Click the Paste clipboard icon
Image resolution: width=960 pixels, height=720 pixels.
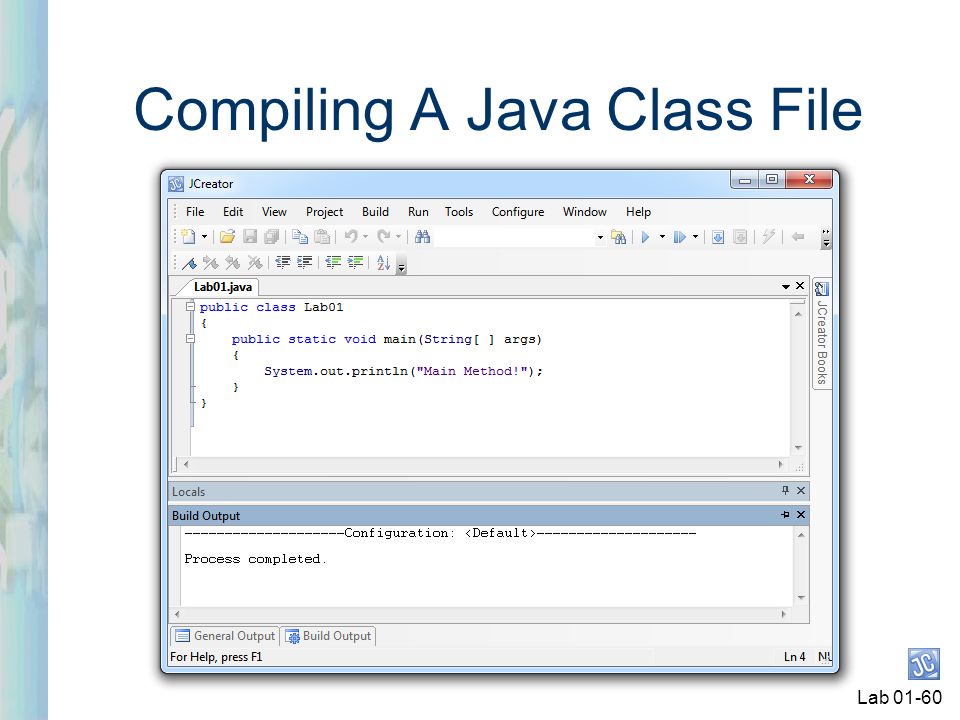click(322, 237)
